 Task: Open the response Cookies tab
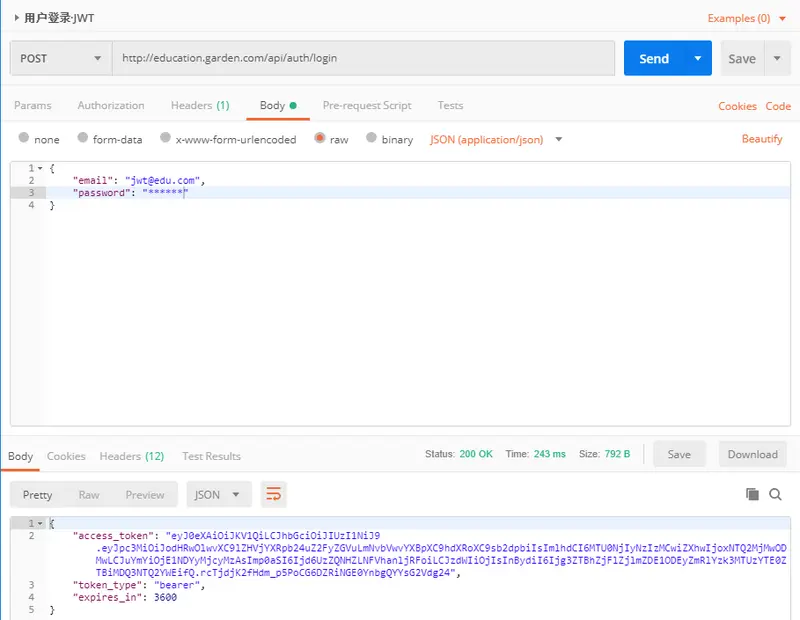coord(66,456)
